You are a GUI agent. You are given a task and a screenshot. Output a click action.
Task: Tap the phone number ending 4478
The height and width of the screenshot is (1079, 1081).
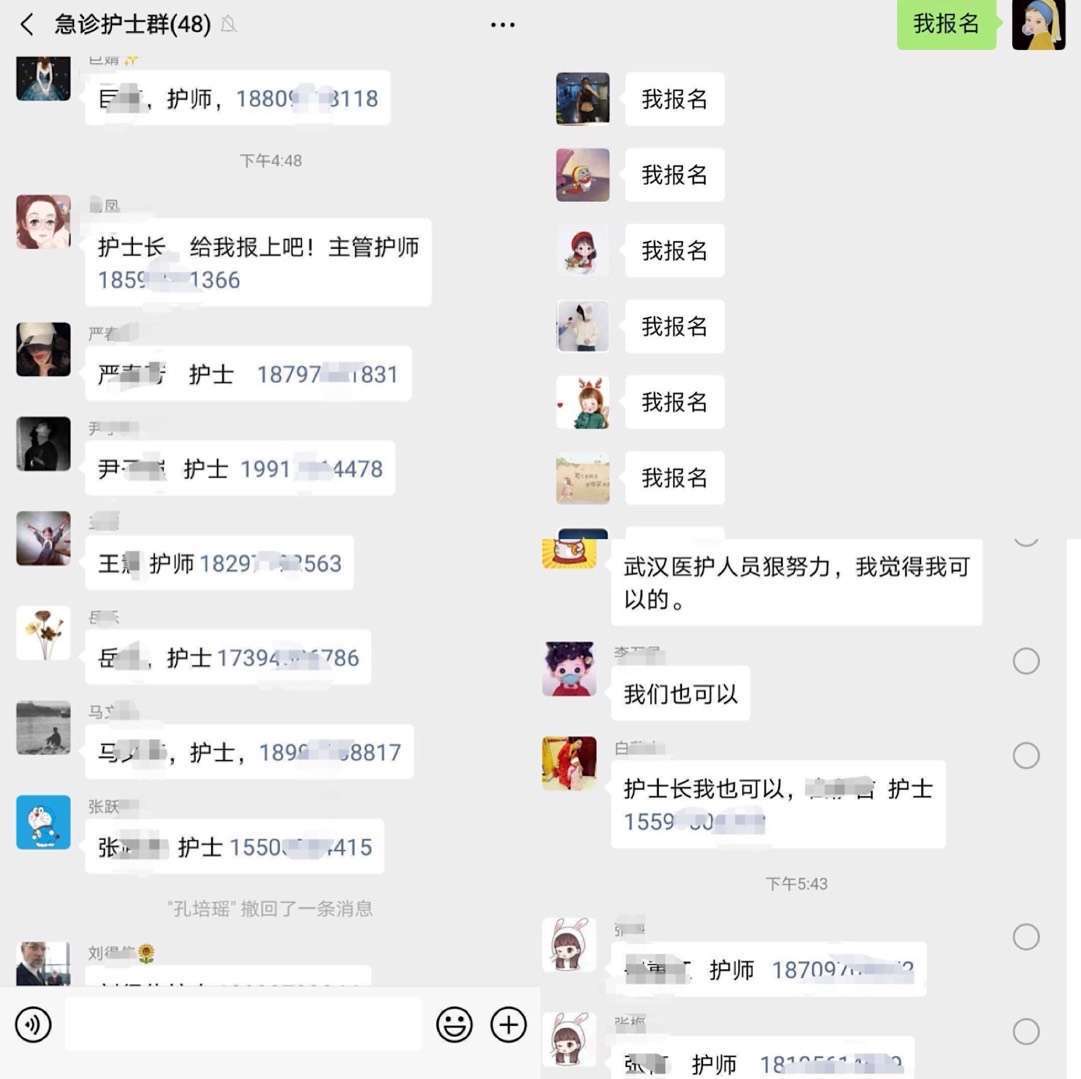point(311,470)
